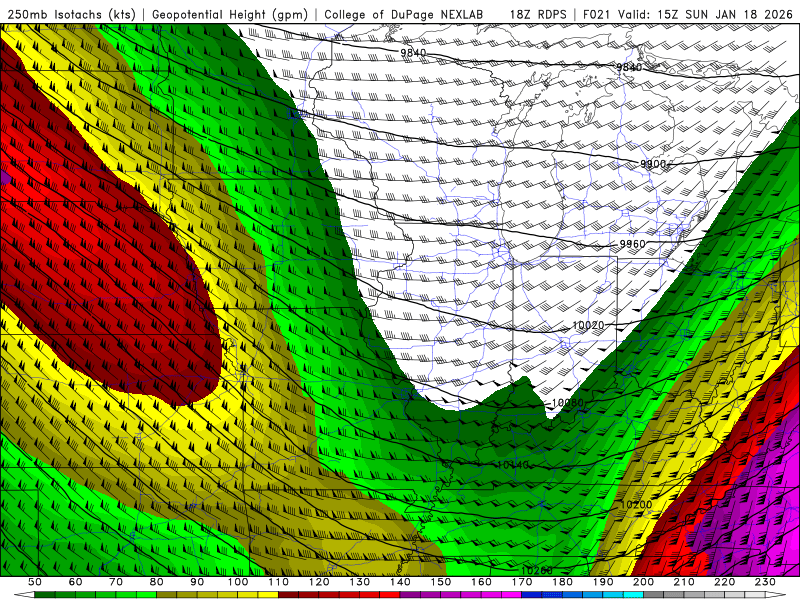
Task: Click the 9960 height contour label
Action: [633, 244]
